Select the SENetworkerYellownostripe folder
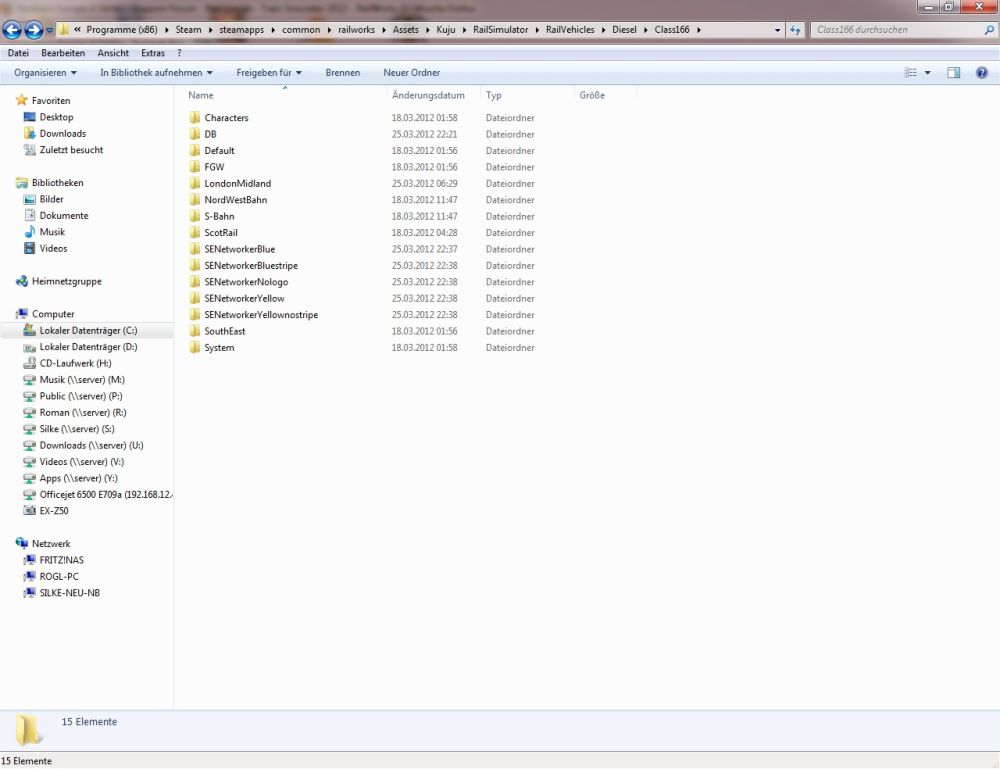The image size is (1000, 769). 261,315
